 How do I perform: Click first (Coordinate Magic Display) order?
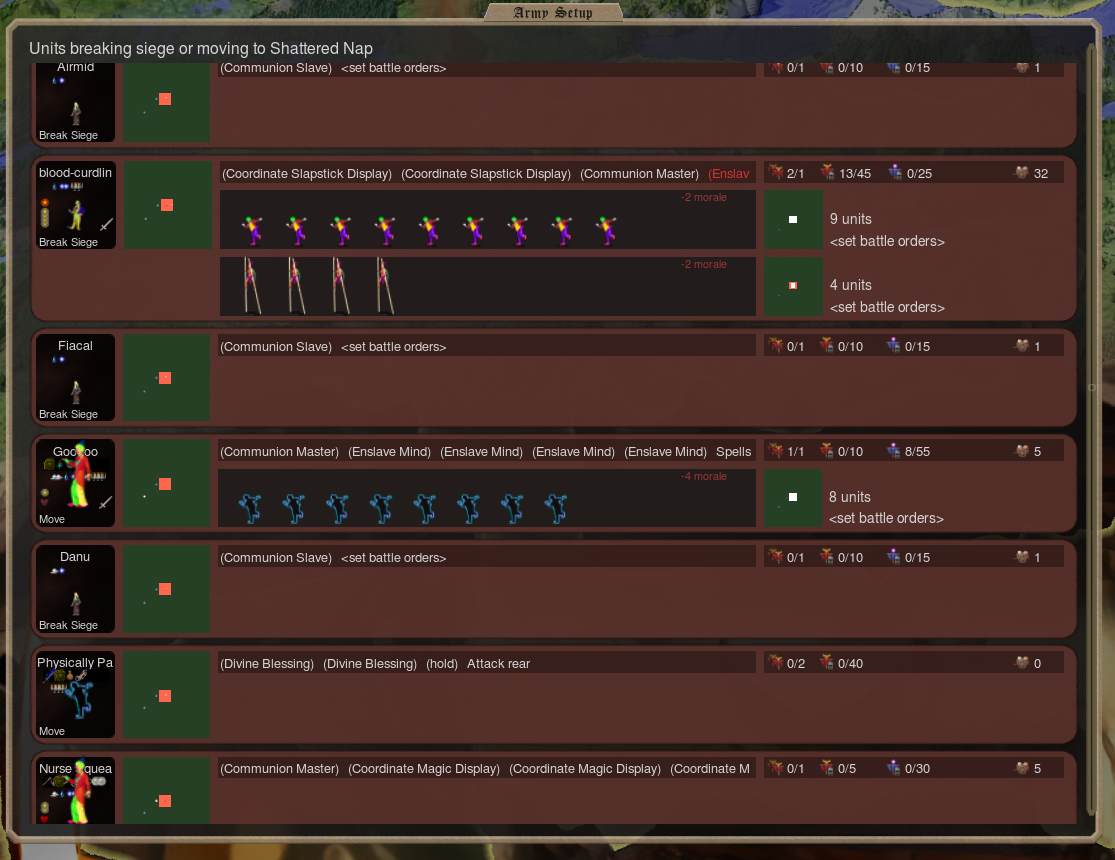(424, 769)
